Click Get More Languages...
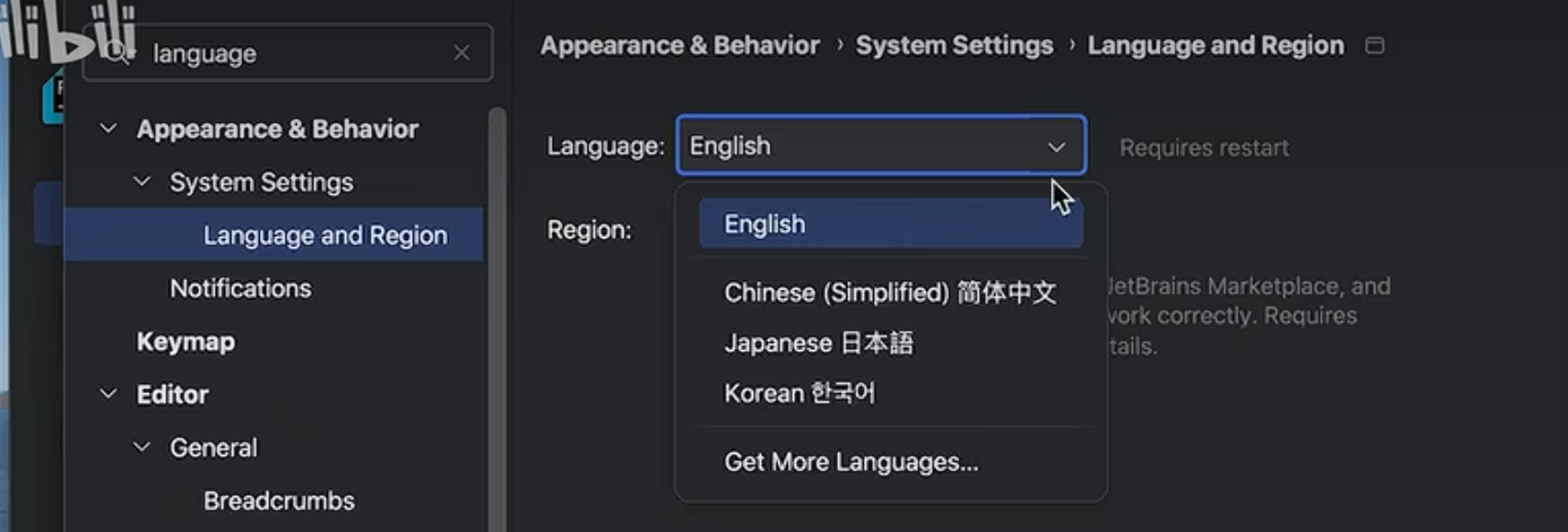This screenshot has width=1568, height=532. point(850,461)
